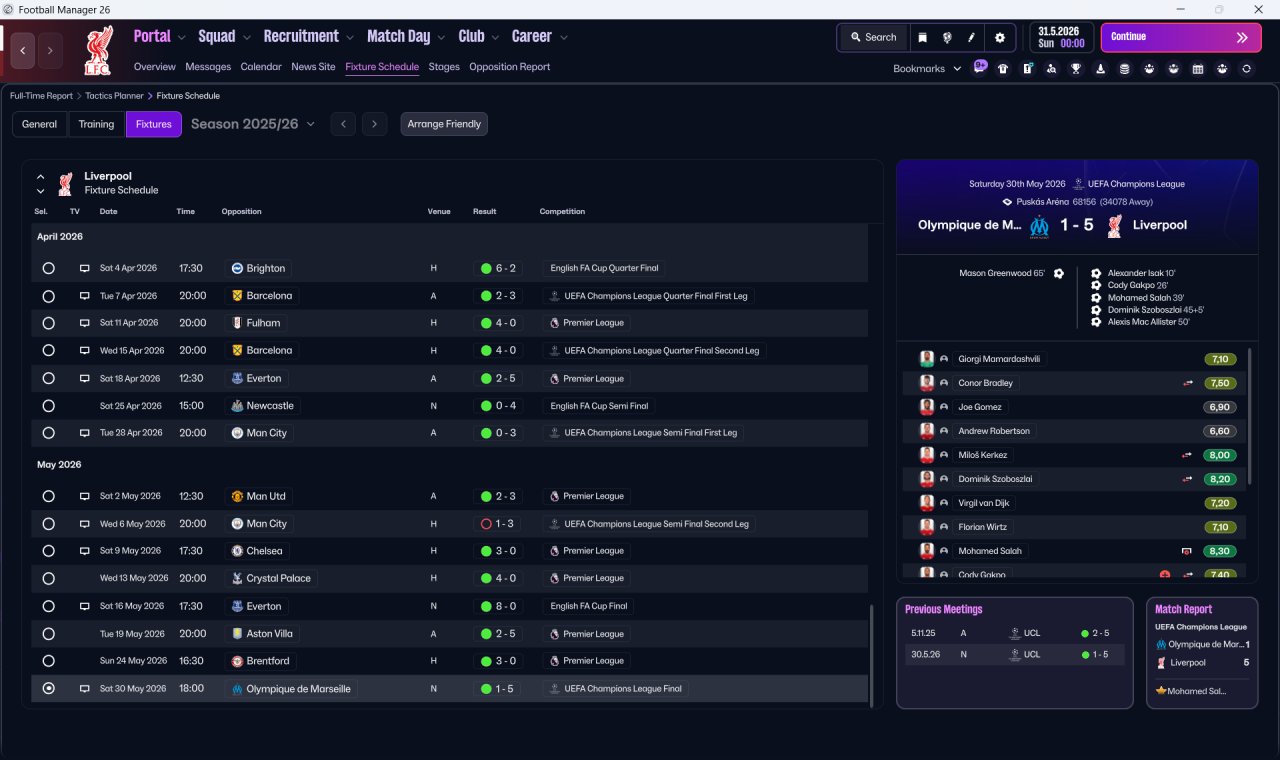Expand the Club menu chevron

(495, 37)
